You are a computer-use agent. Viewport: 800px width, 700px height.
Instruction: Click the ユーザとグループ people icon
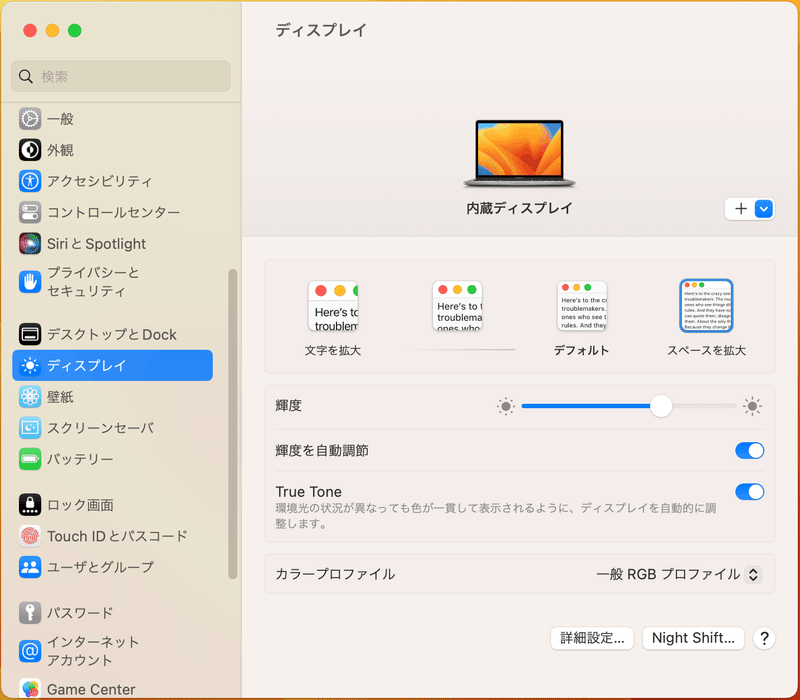(x=30, y=567)
